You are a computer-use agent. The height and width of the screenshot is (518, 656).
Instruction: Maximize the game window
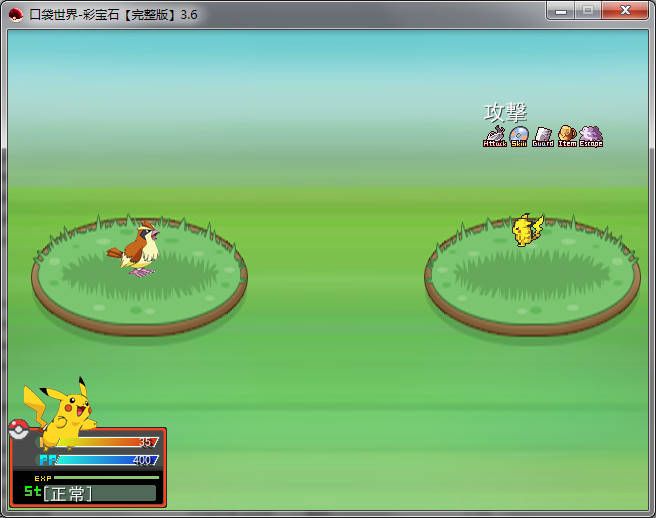click(x=588, y=10)
